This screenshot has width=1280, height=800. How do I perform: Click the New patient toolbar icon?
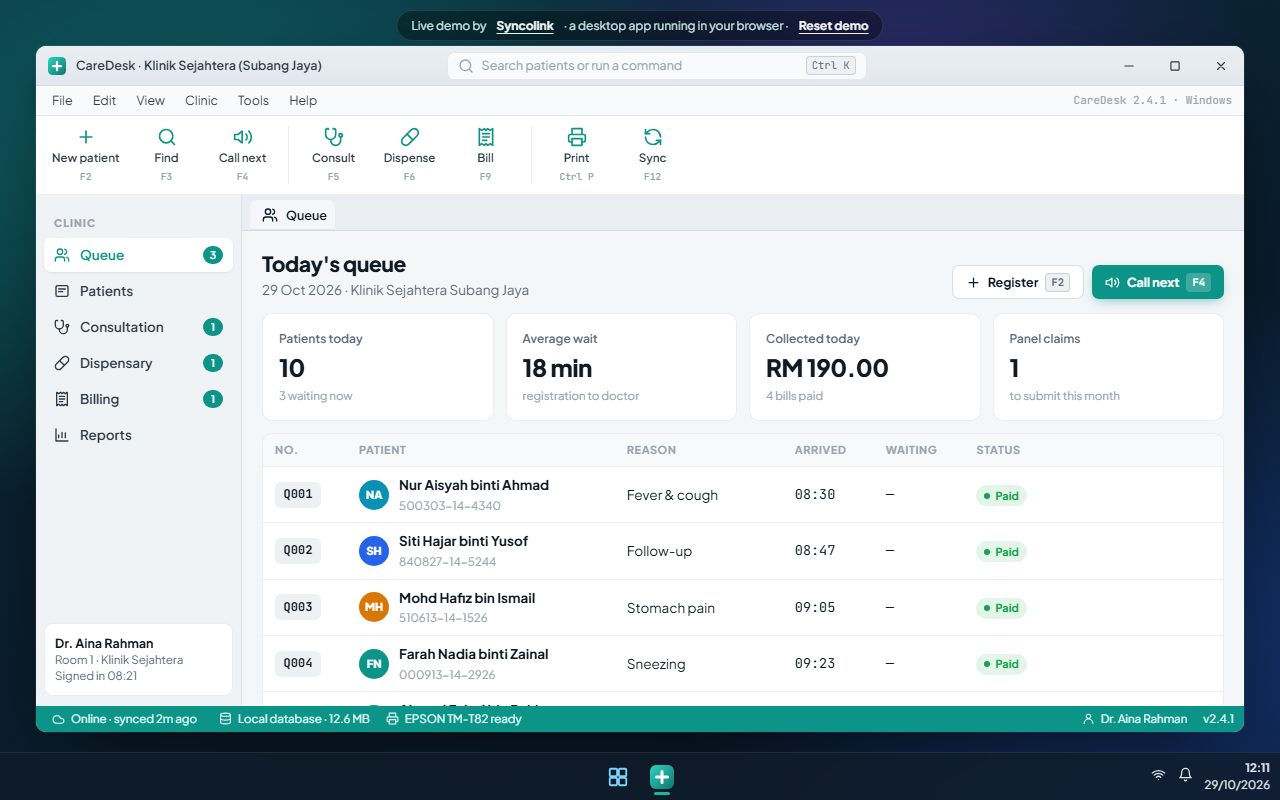(x=86, y=137)
